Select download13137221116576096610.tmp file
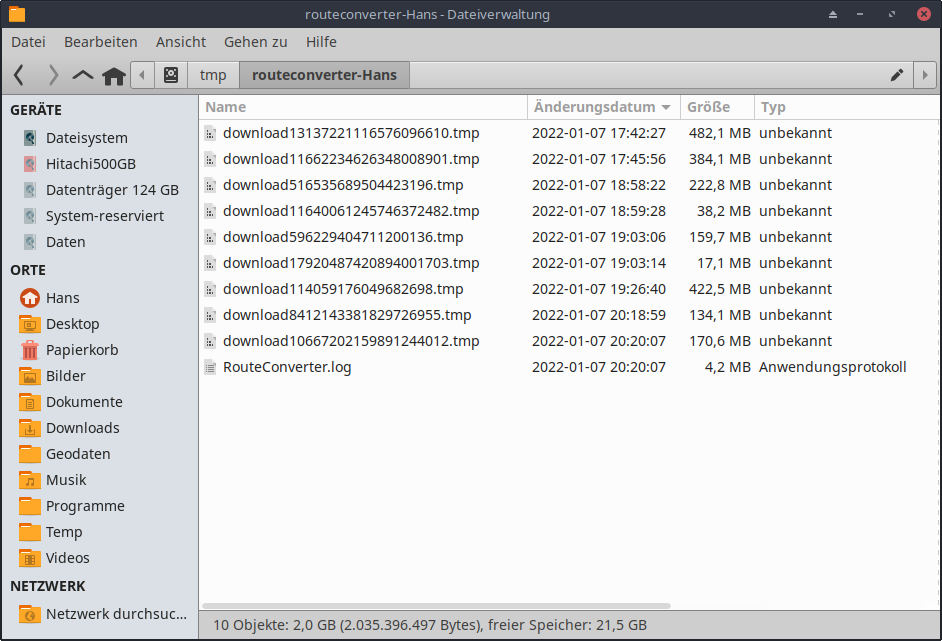942x641 pixels. (351, 133)
